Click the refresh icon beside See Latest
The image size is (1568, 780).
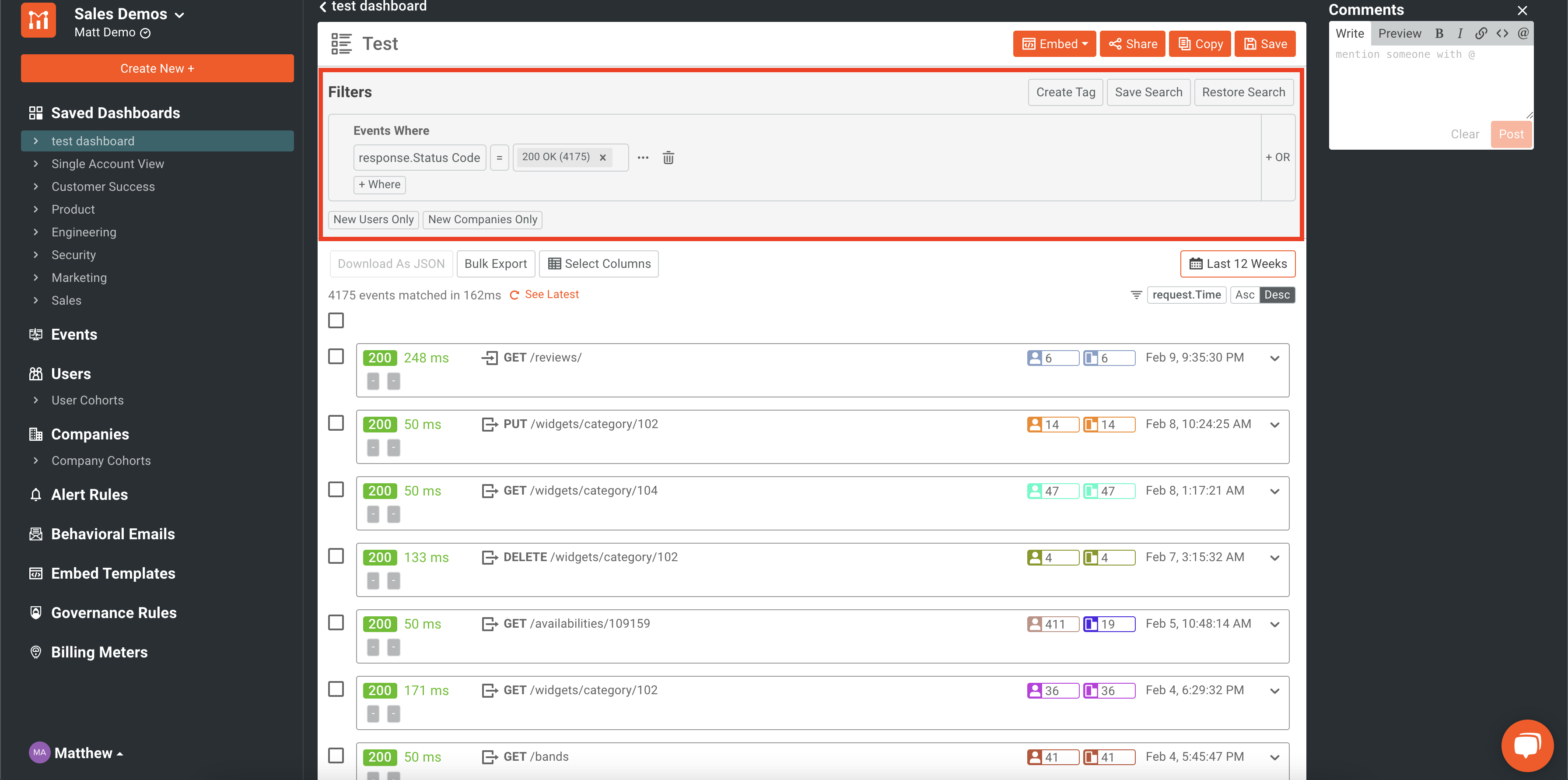click(x=514, y=295)
